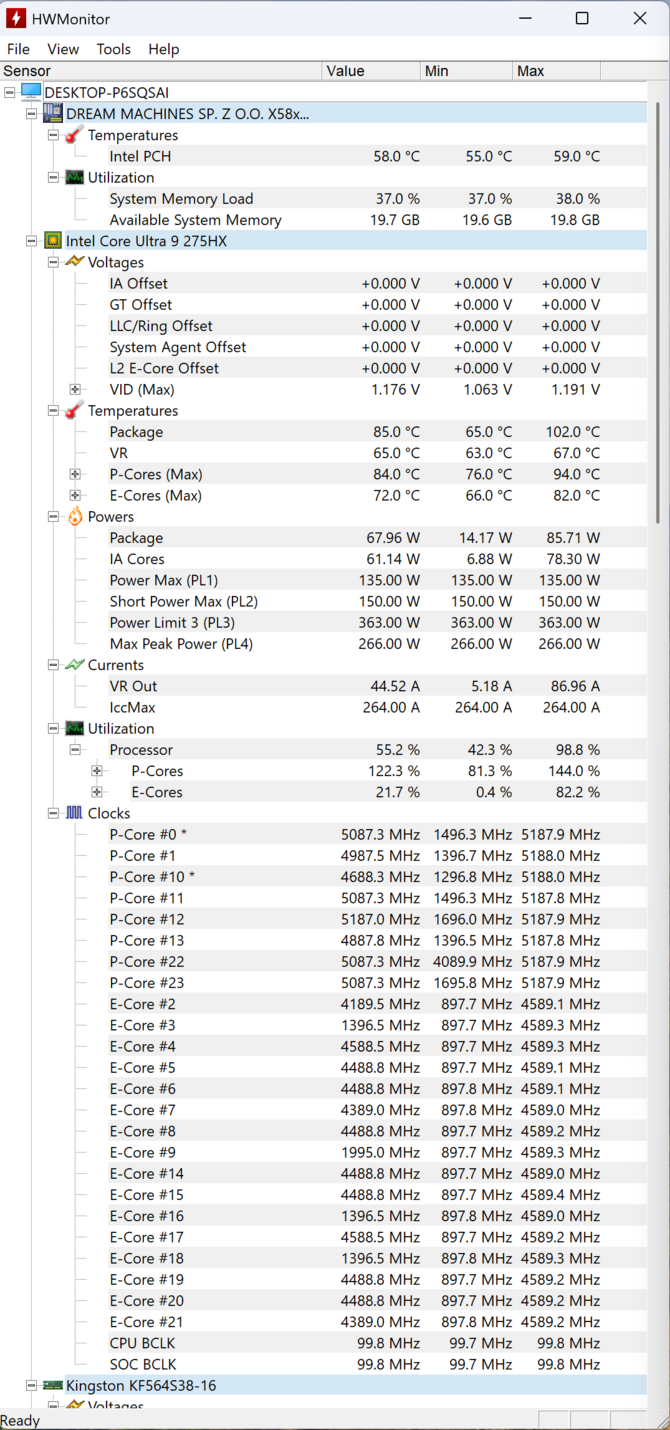Collapse the CPU Voltages group
Image resolution: width=670 pixels, height=1430 pixels.
click(x=54, y=262)
